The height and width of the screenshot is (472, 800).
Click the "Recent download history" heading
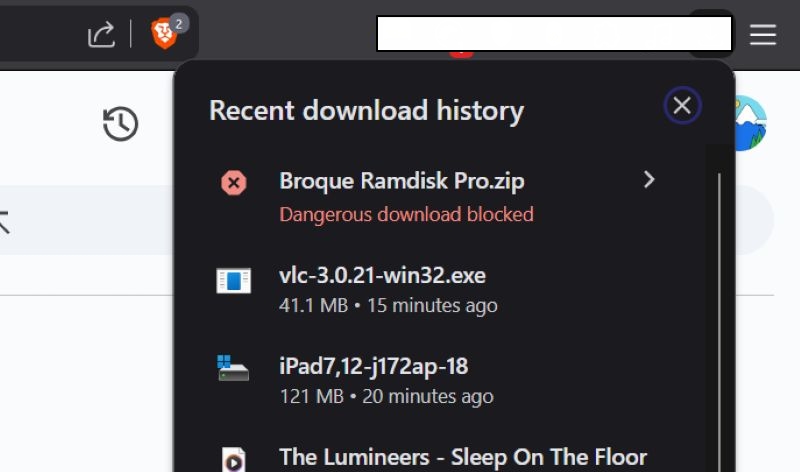(366, 110)
